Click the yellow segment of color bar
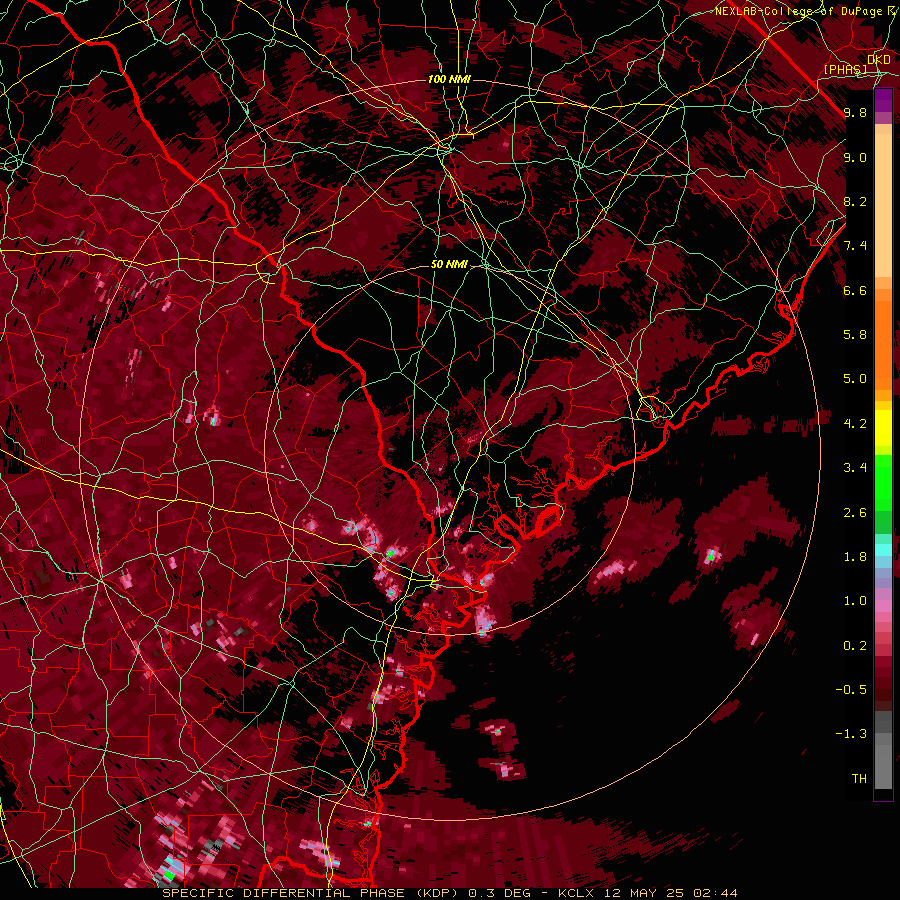This screenshot has height=900, width=900. click(x=883, y=428)
